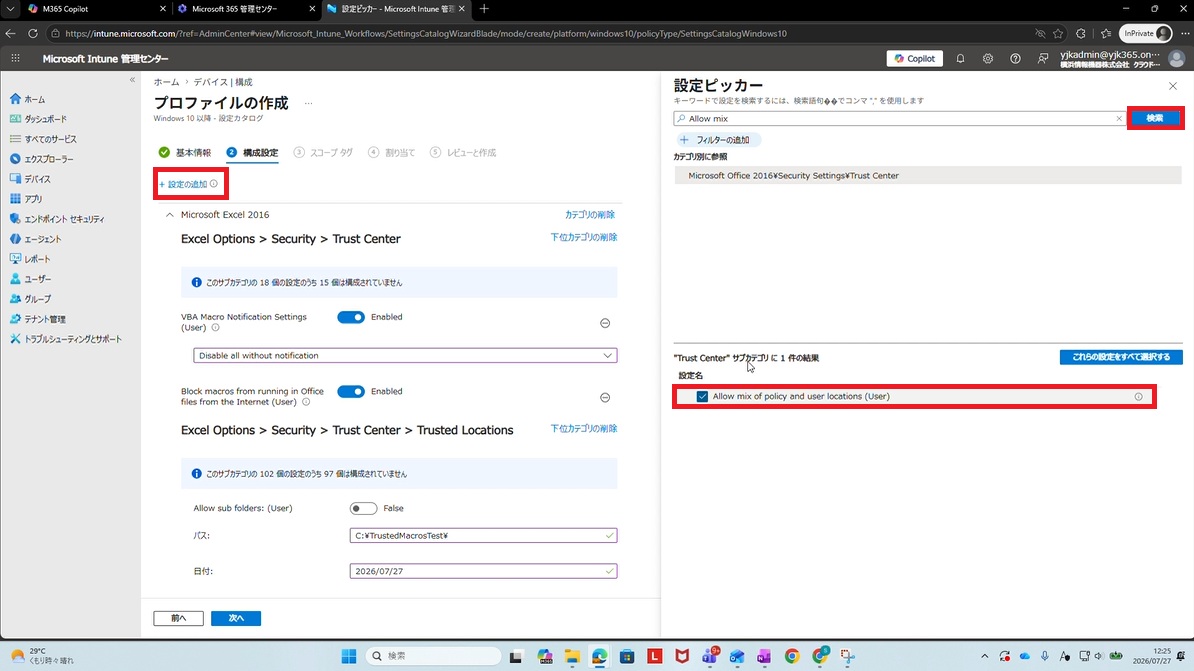Viewport: 1194px width, 671px height.
Task: Go to 割り当て step tab
Action: pyautogui.click(x=392, y=152)
